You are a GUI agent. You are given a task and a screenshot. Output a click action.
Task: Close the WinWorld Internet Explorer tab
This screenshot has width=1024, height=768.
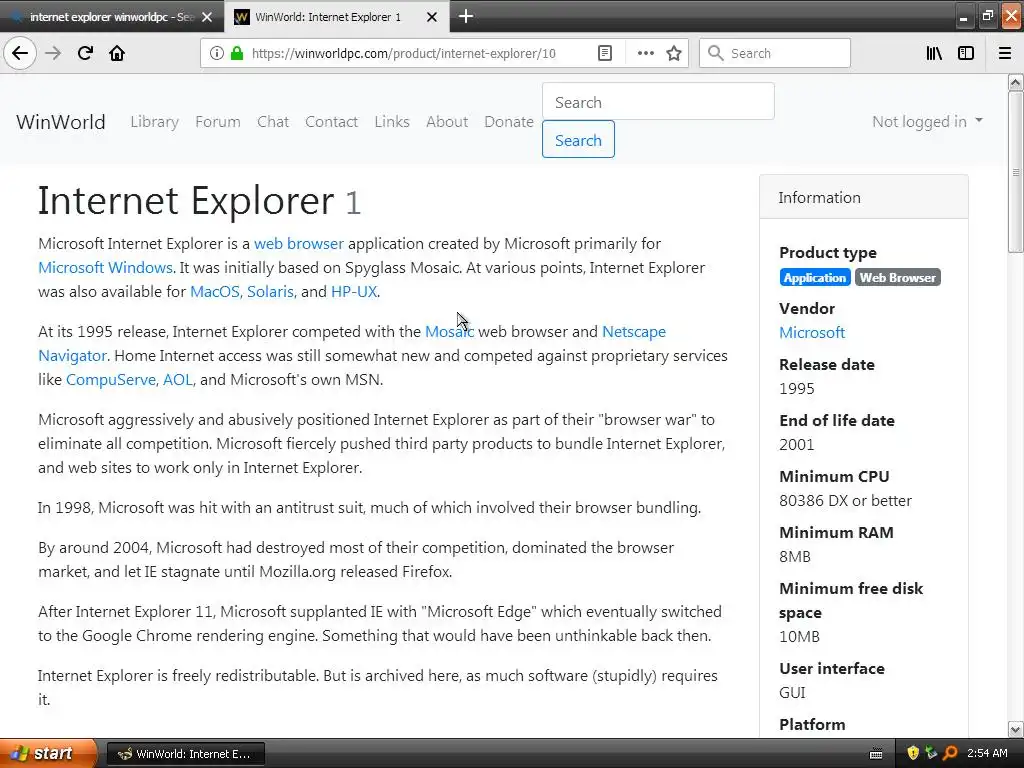(x=432, y=17)
